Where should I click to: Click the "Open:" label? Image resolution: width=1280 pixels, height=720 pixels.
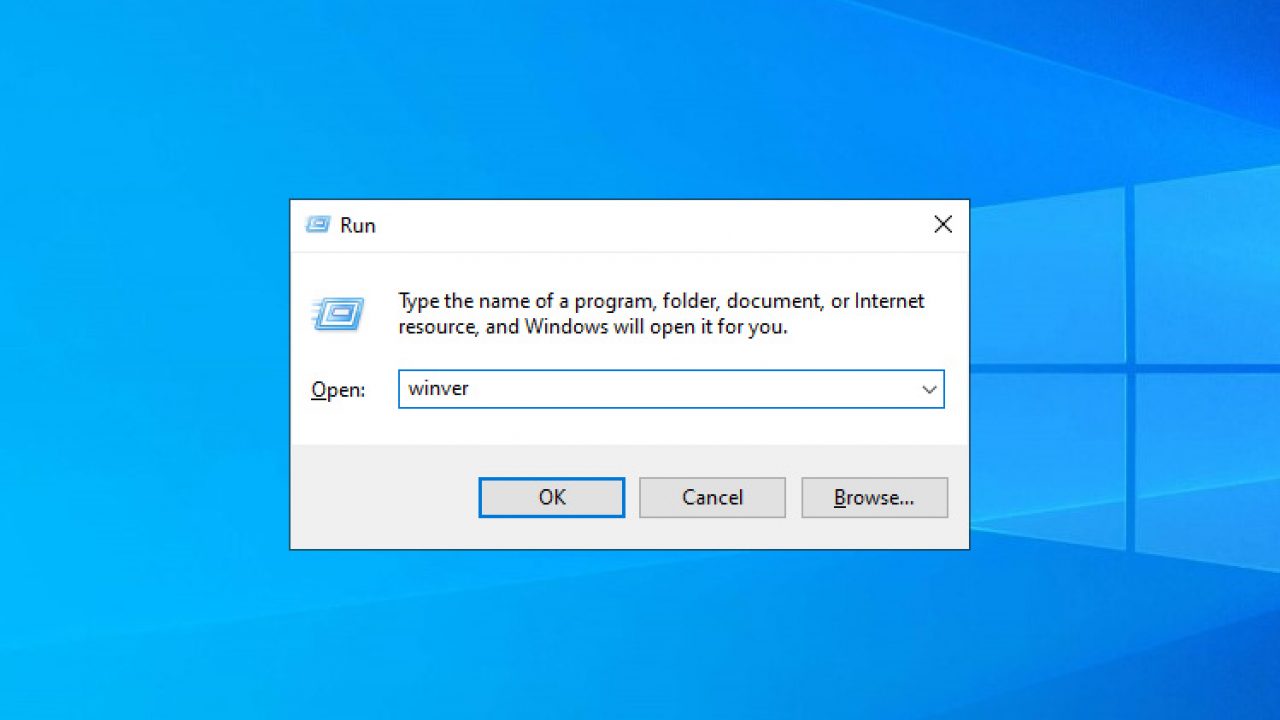point(338,390)
